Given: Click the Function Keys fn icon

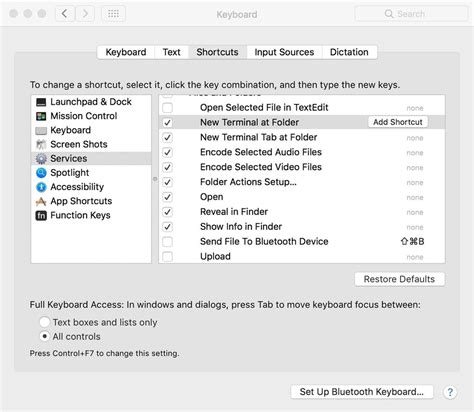Looking at the screenshot, I should pos(41,216).
